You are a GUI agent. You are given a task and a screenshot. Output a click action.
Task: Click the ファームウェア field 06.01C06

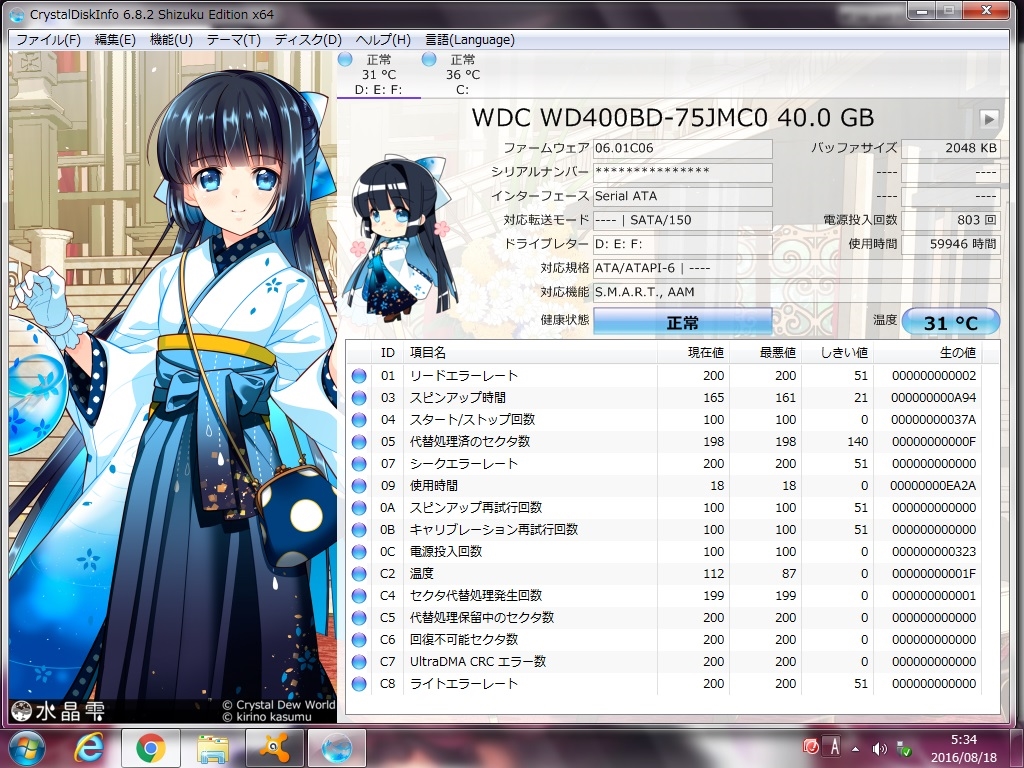point(682,148)
